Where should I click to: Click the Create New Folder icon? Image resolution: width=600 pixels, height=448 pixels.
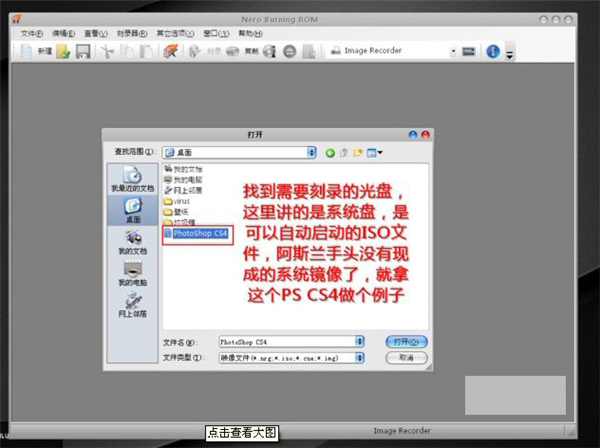click(358, 152)
